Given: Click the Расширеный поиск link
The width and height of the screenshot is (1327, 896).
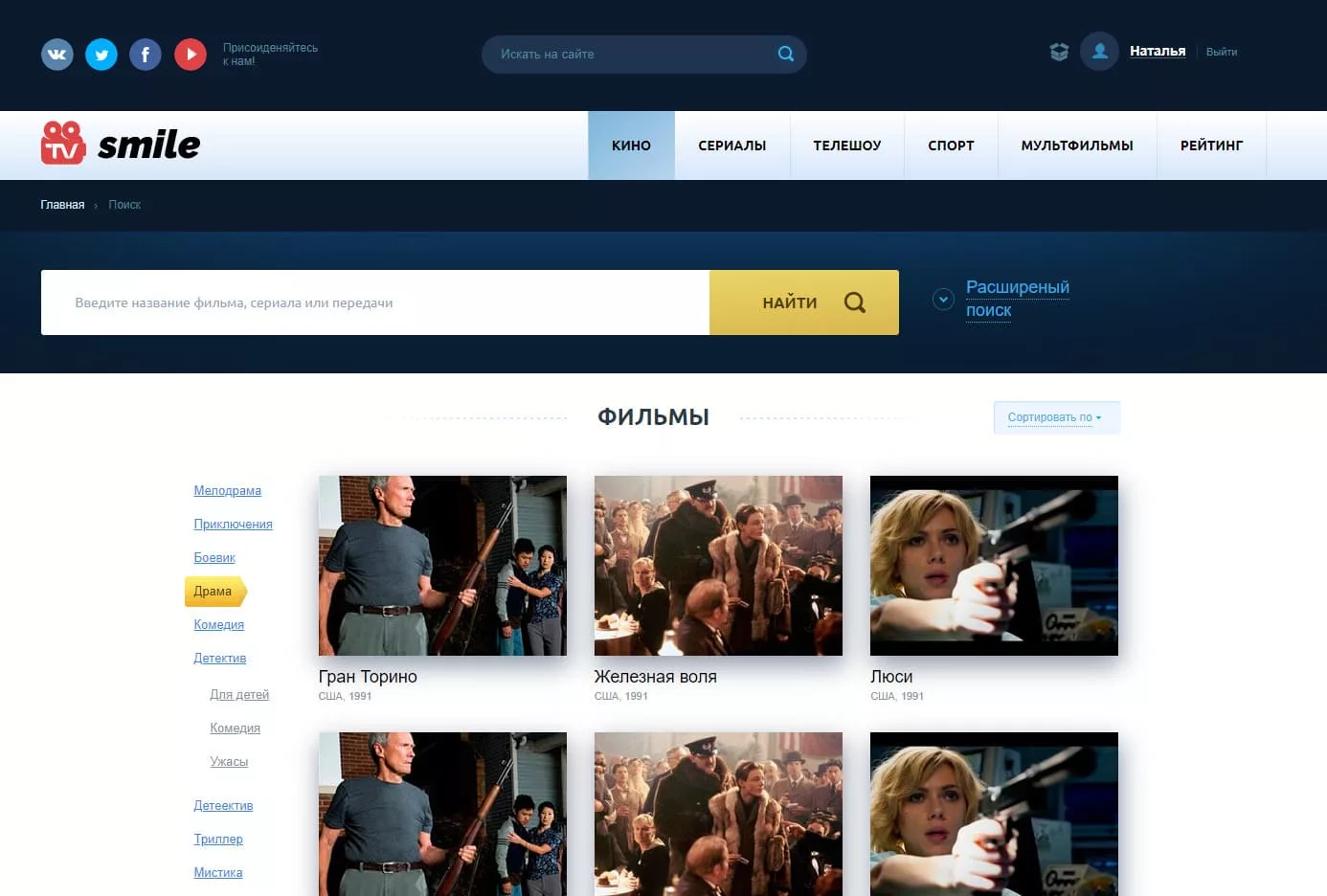Looking at the screenshot, I should pyautogui.click(x=1017, y=299).
